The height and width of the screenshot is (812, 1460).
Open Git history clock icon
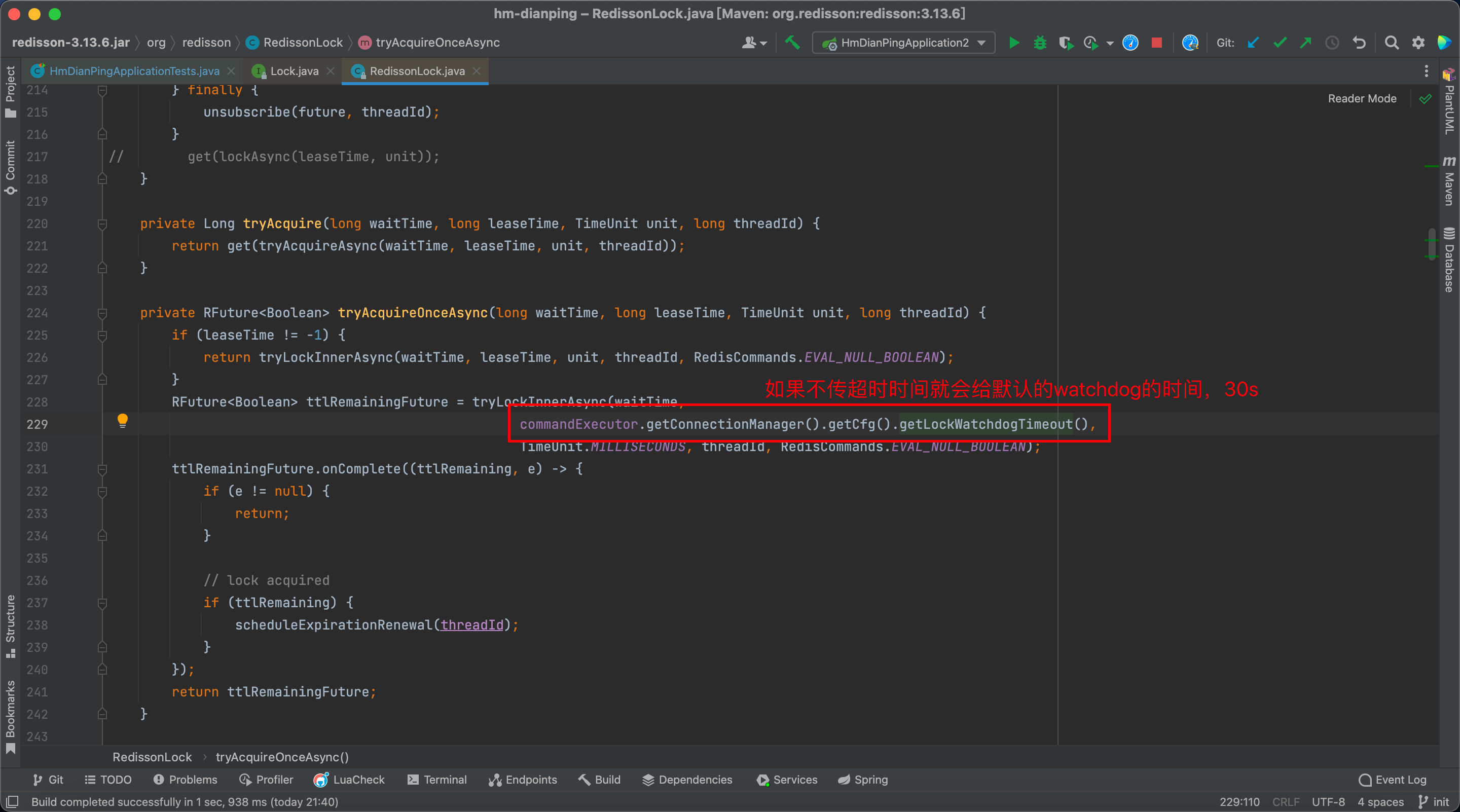[x=1332, y=43]
